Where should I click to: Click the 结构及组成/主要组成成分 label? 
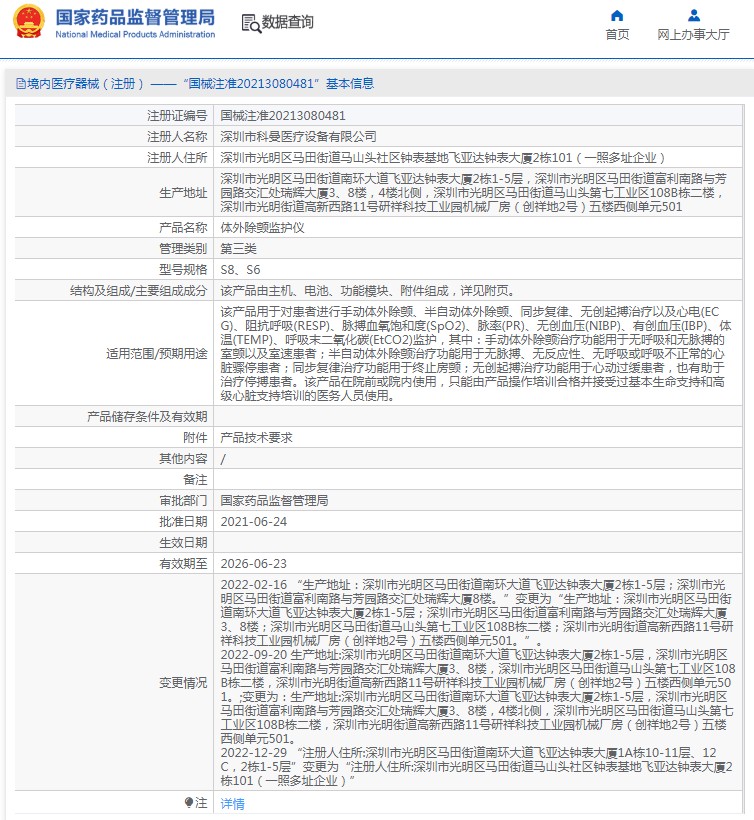coord(139,291)
